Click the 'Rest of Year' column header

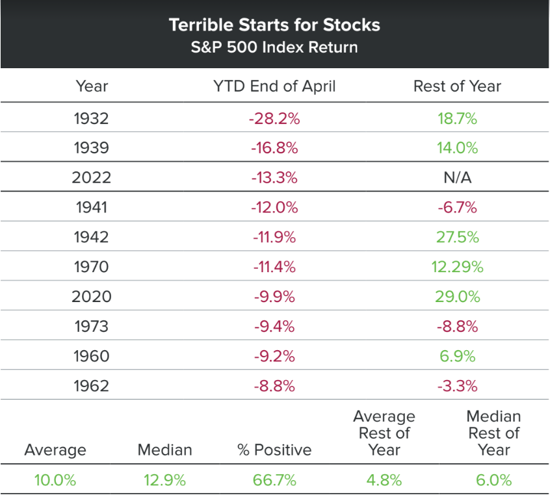coord(457,86)
